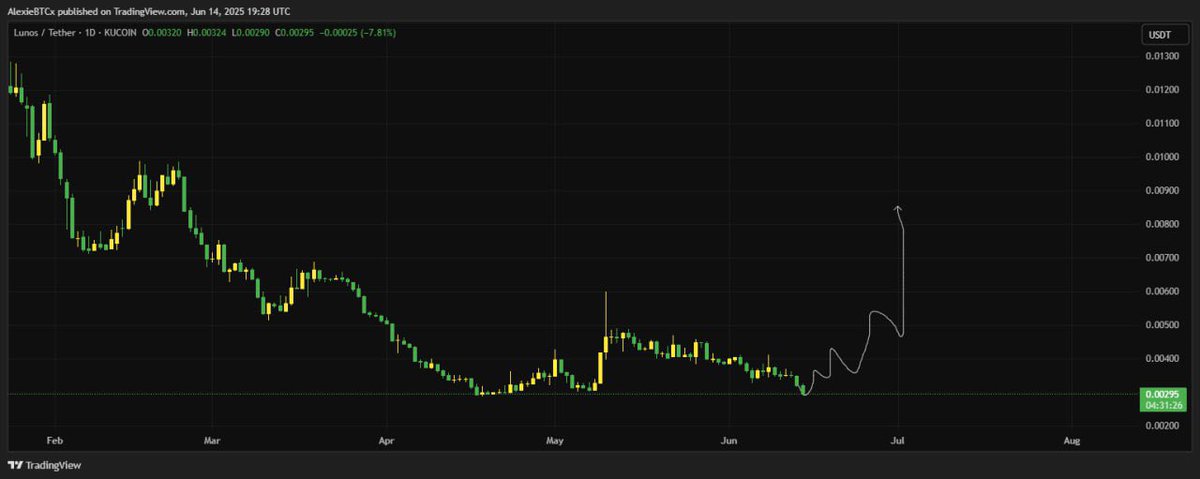Click the 0.01100 price axis label
Viewport: 1200px width, 479px height.
click(x=1162, y=124)
